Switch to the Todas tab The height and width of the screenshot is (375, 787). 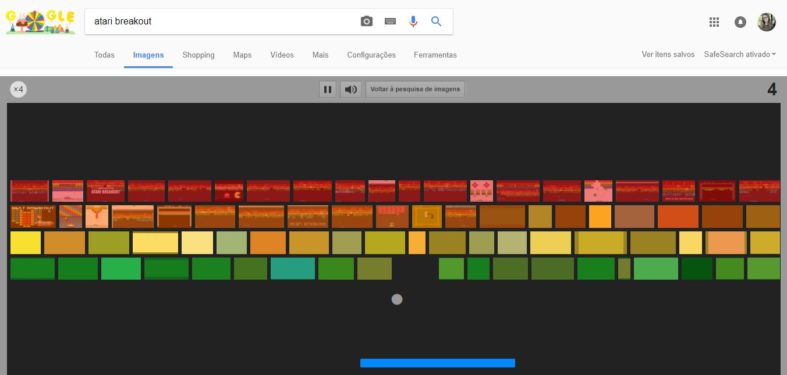[104, 55]
